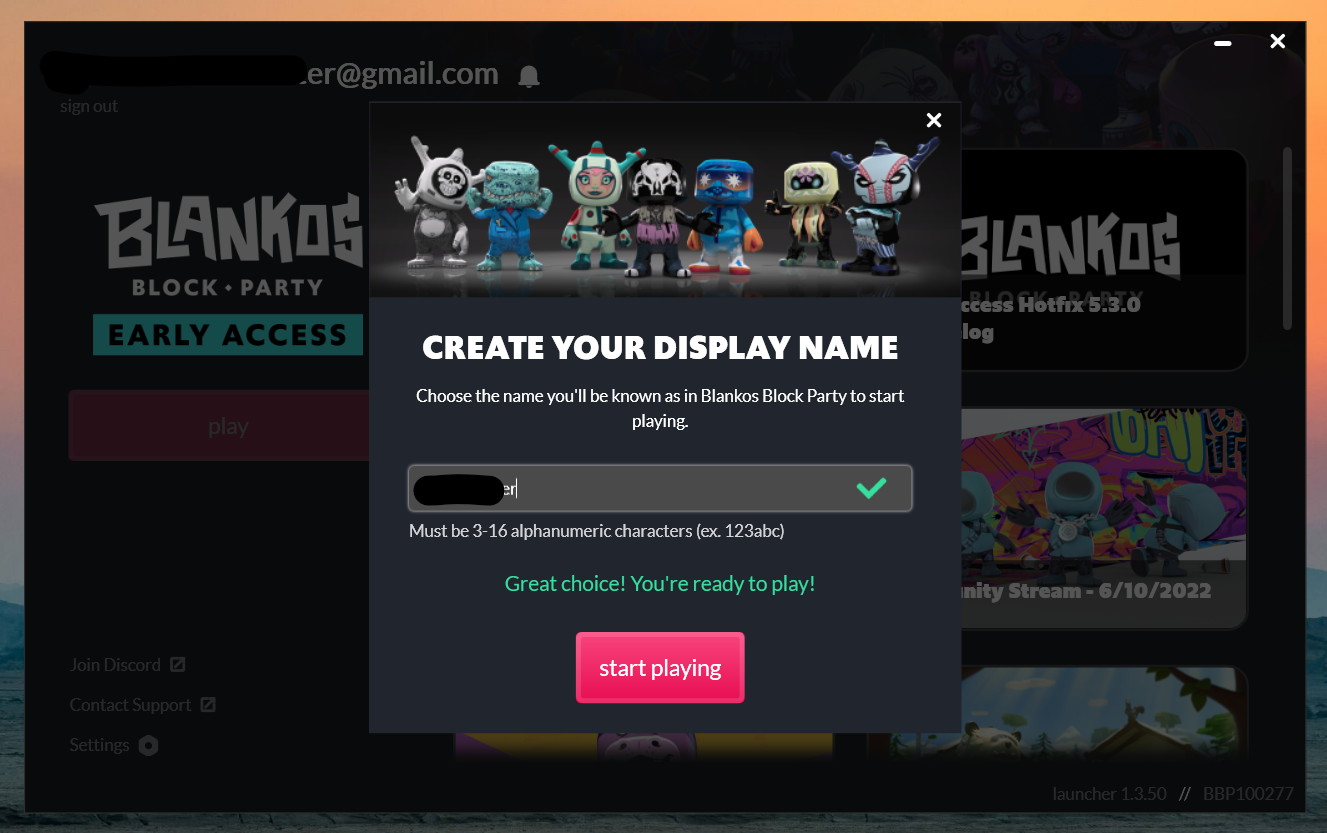Click the Settings gear icon
Screen dimensions: 1327x833
point(149,745)
